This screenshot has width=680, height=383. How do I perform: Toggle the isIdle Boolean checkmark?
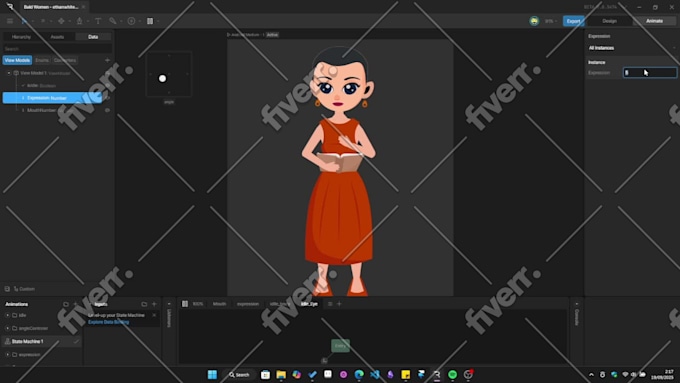coord(23,85)
